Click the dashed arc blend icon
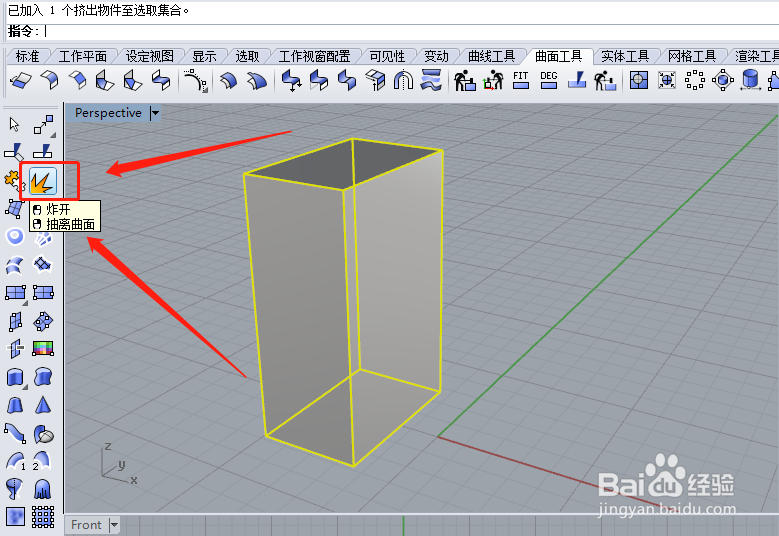779x536 pixels. [195, 80]
